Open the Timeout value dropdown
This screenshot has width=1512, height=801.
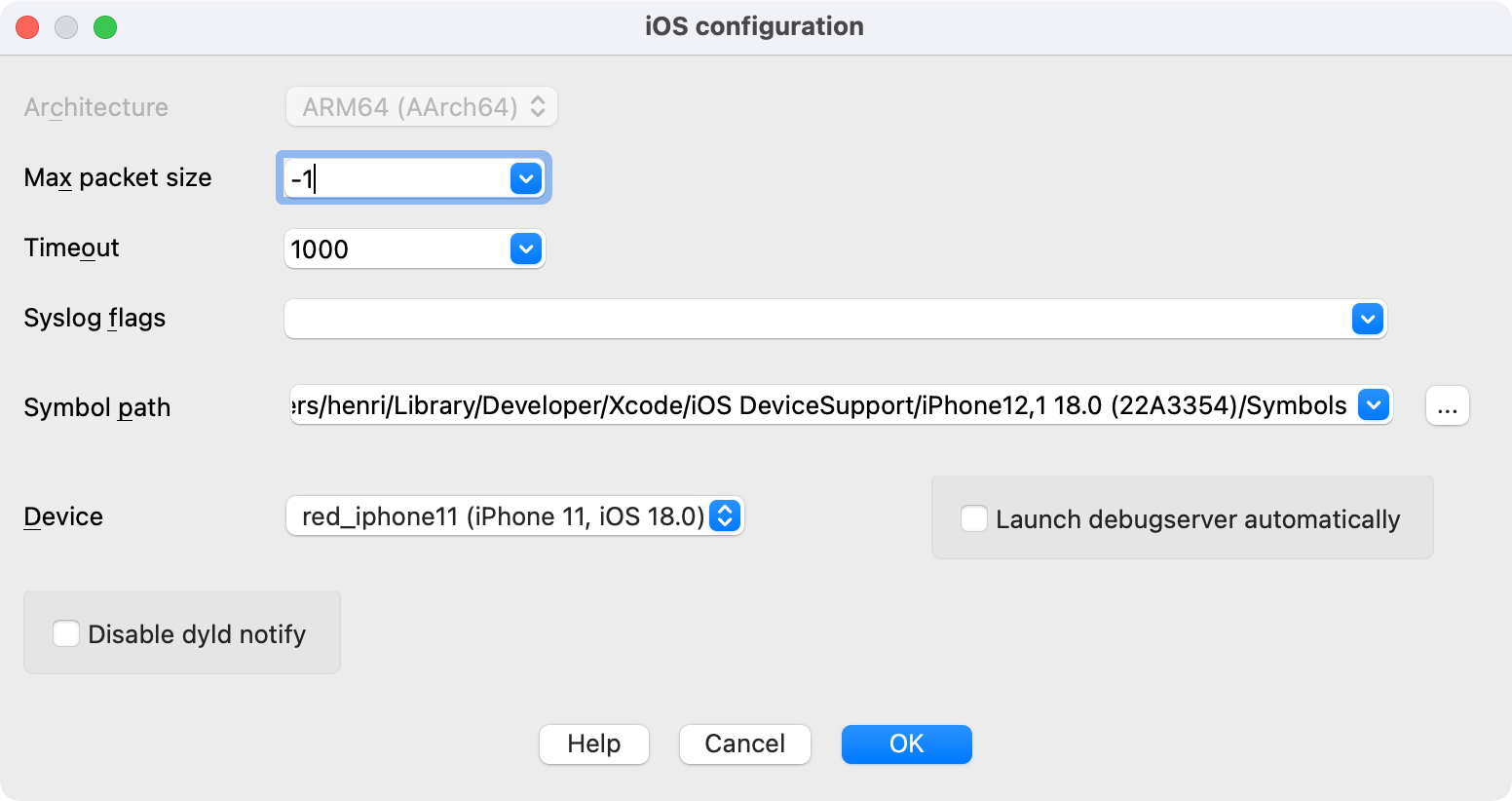[525, 248]
